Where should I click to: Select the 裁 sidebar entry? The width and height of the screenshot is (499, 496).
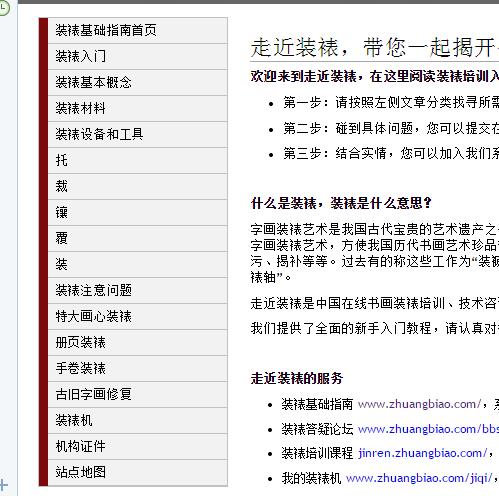click(x=138, y=186)
